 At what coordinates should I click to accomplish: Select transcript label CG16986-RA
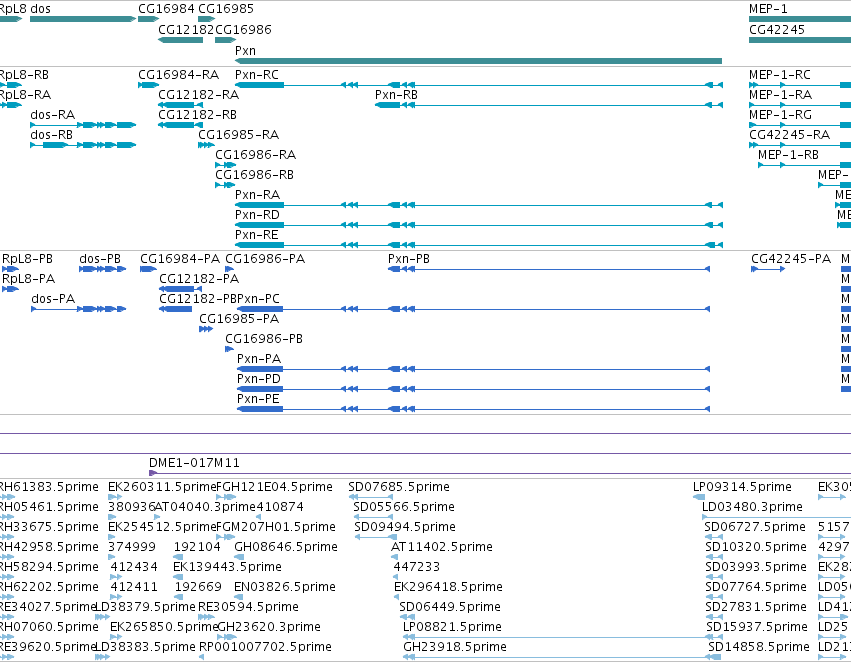coord(256,155)
